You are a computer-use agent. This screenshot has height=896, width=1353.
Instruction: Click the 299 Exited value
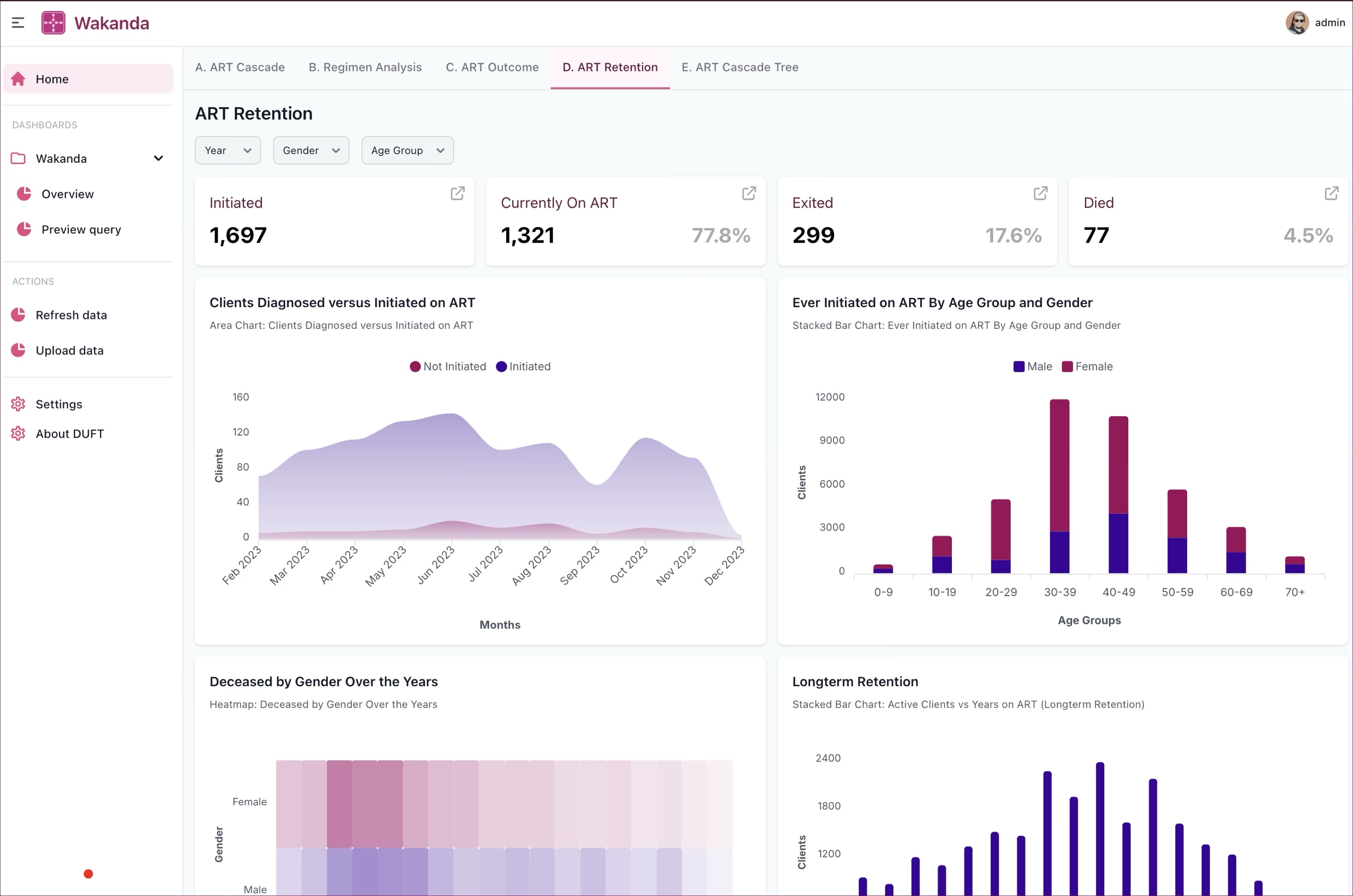813,236
